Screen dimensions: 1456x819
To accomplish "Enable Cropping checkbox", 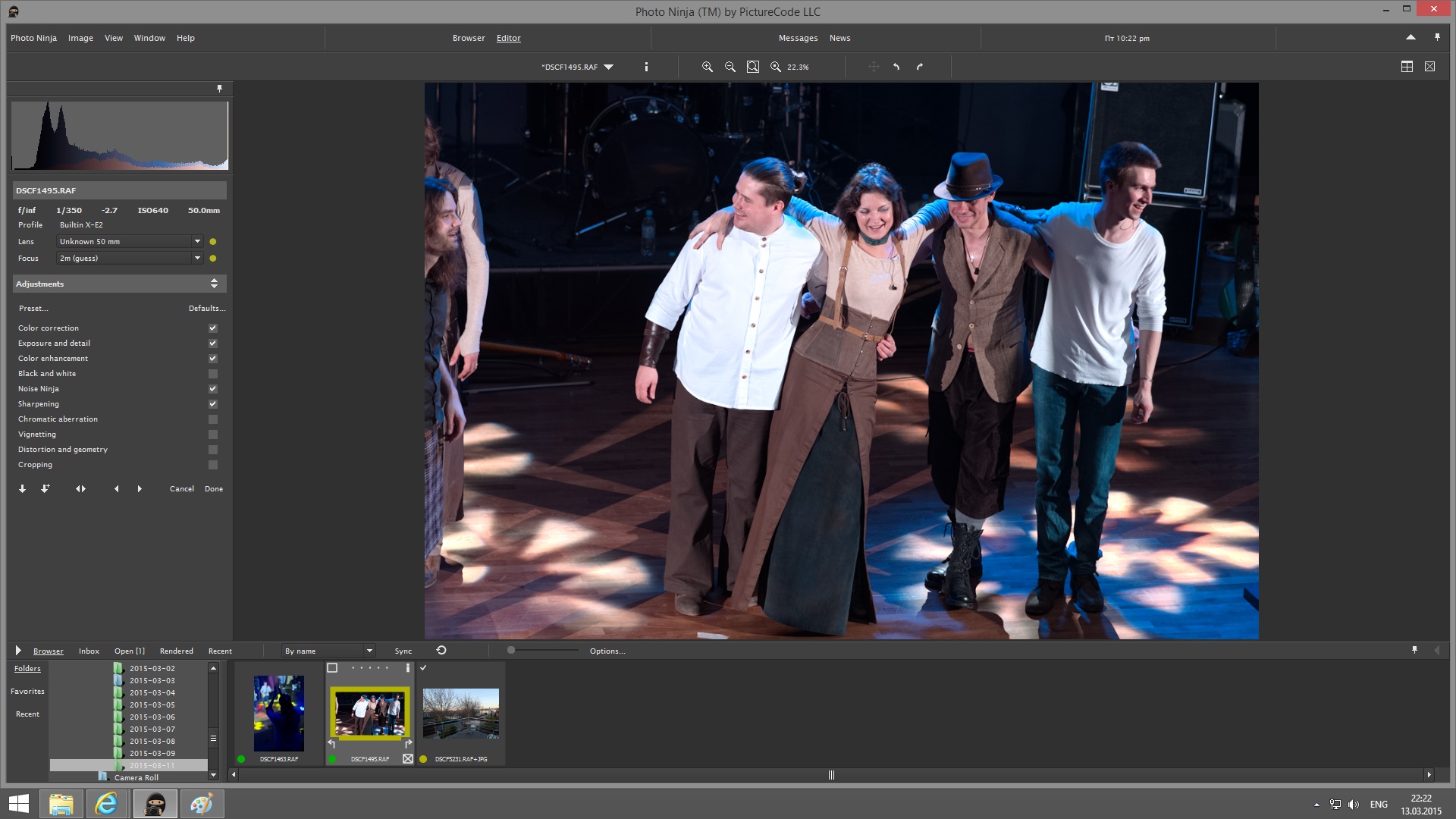I will point(213,465).
